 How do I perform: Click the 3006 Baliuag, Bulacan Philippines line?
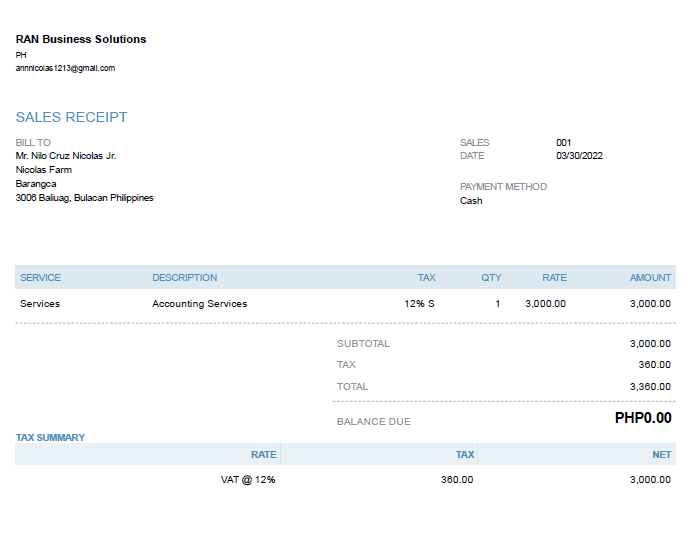coord(85,198)
